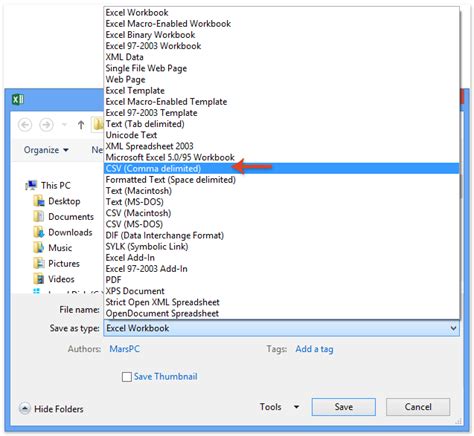The width and height of the screenshot is (474, 436).
Task: Navigate up one folder level arrow
Action: tap(81, 125)
